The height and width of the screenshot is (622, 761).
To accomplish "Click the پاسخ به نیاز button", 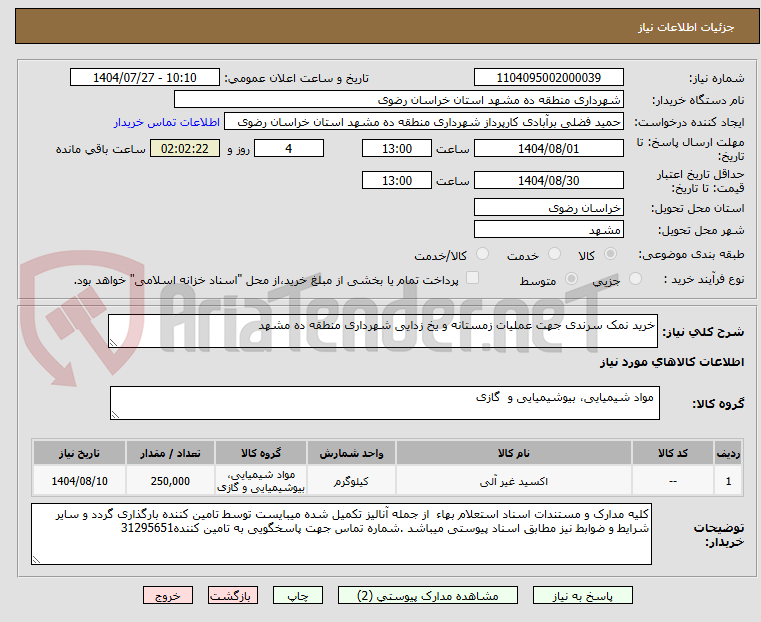I will [x=582, y=595].
